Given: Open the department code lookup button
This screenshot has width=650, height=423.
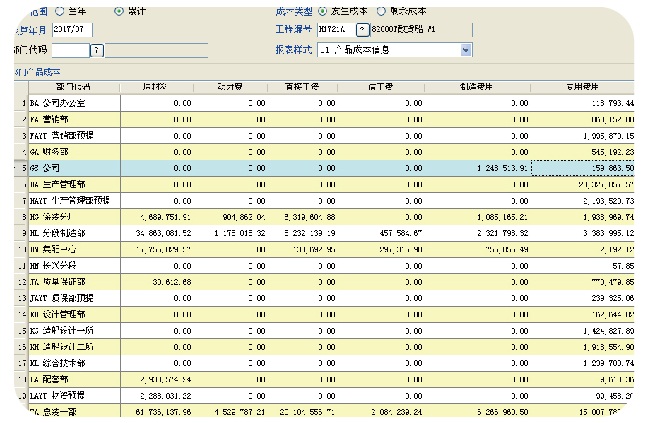Looking at the screenshot, I should (x=97, y=51).
